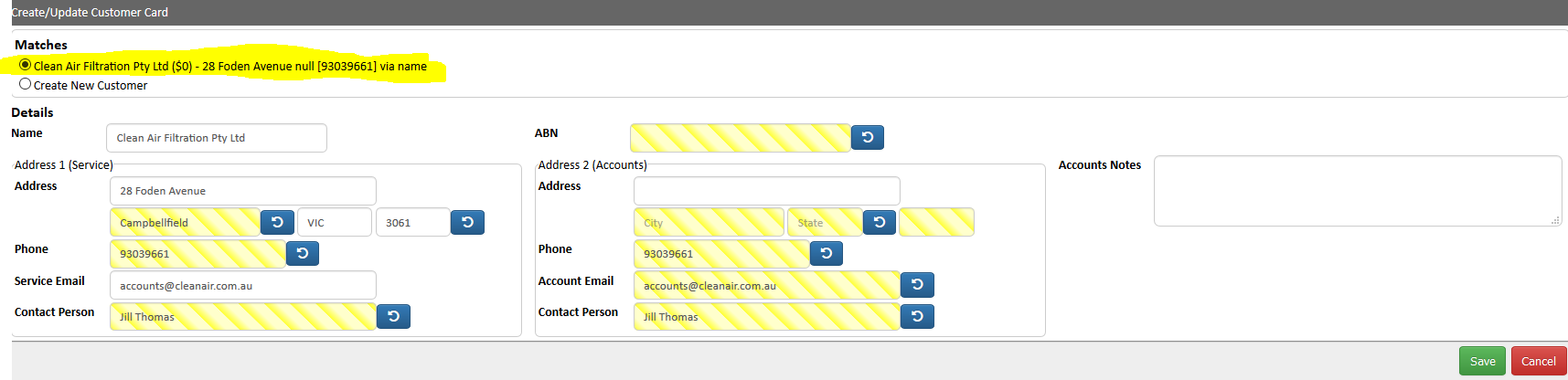Revert the Account Email field
The width and height of the screenshot is (1568, 380).
917,286
